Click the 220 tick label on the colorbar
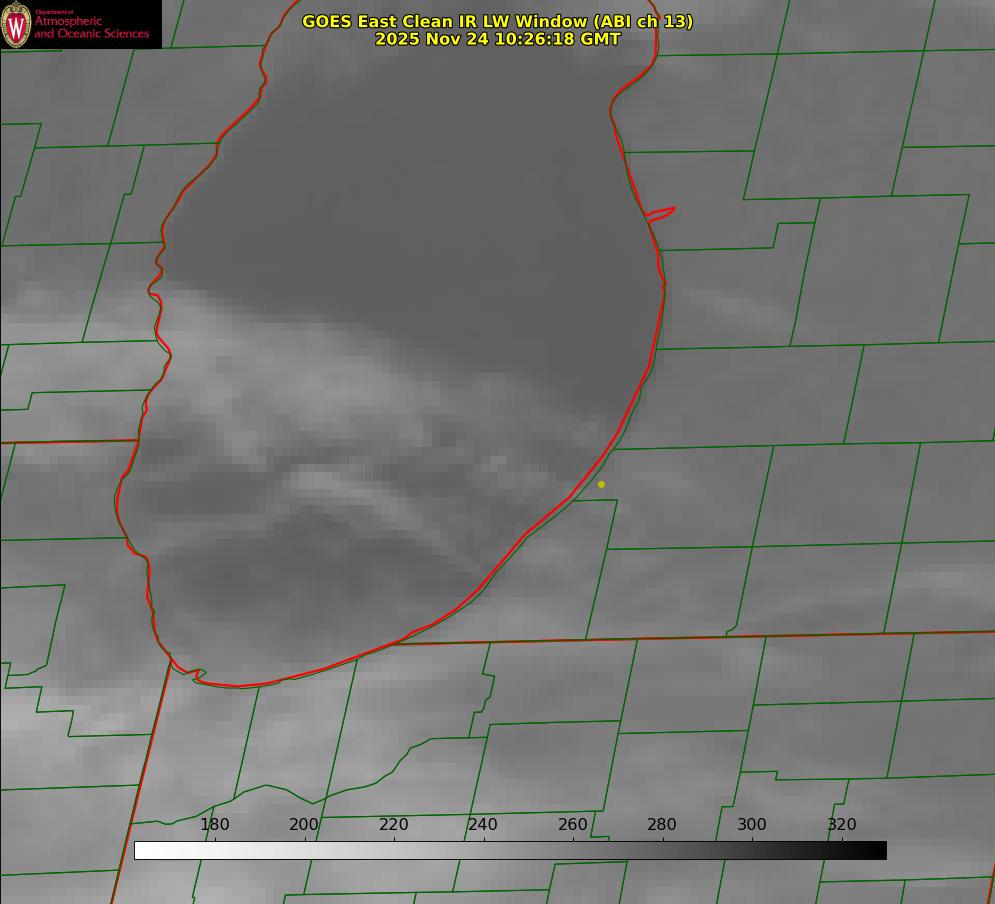Image resolution: width=995 pixels, height=904 pixels. click(x=393, y=824)
